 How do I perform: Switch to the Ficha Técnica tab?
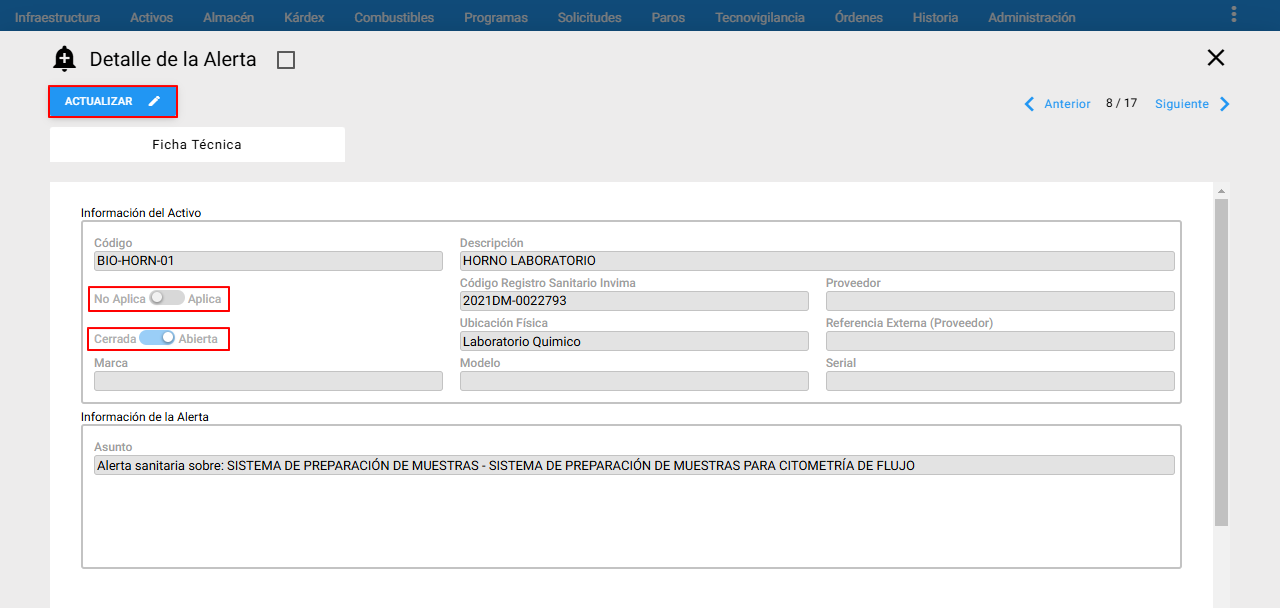pos(197,144)
